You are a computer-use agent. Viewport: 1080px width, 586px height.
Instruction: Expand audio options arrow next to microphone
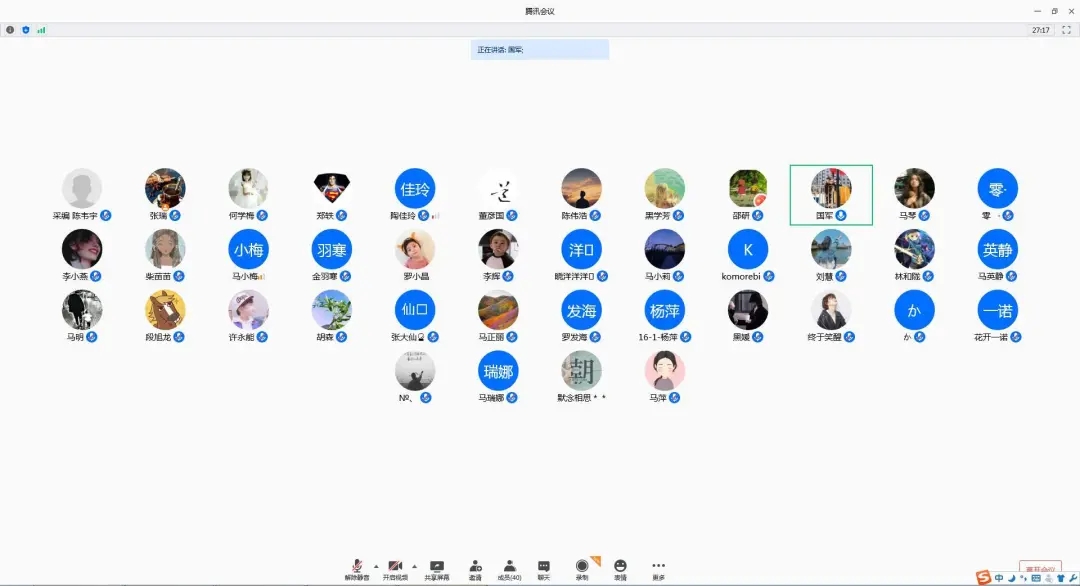tap(376, 565)
